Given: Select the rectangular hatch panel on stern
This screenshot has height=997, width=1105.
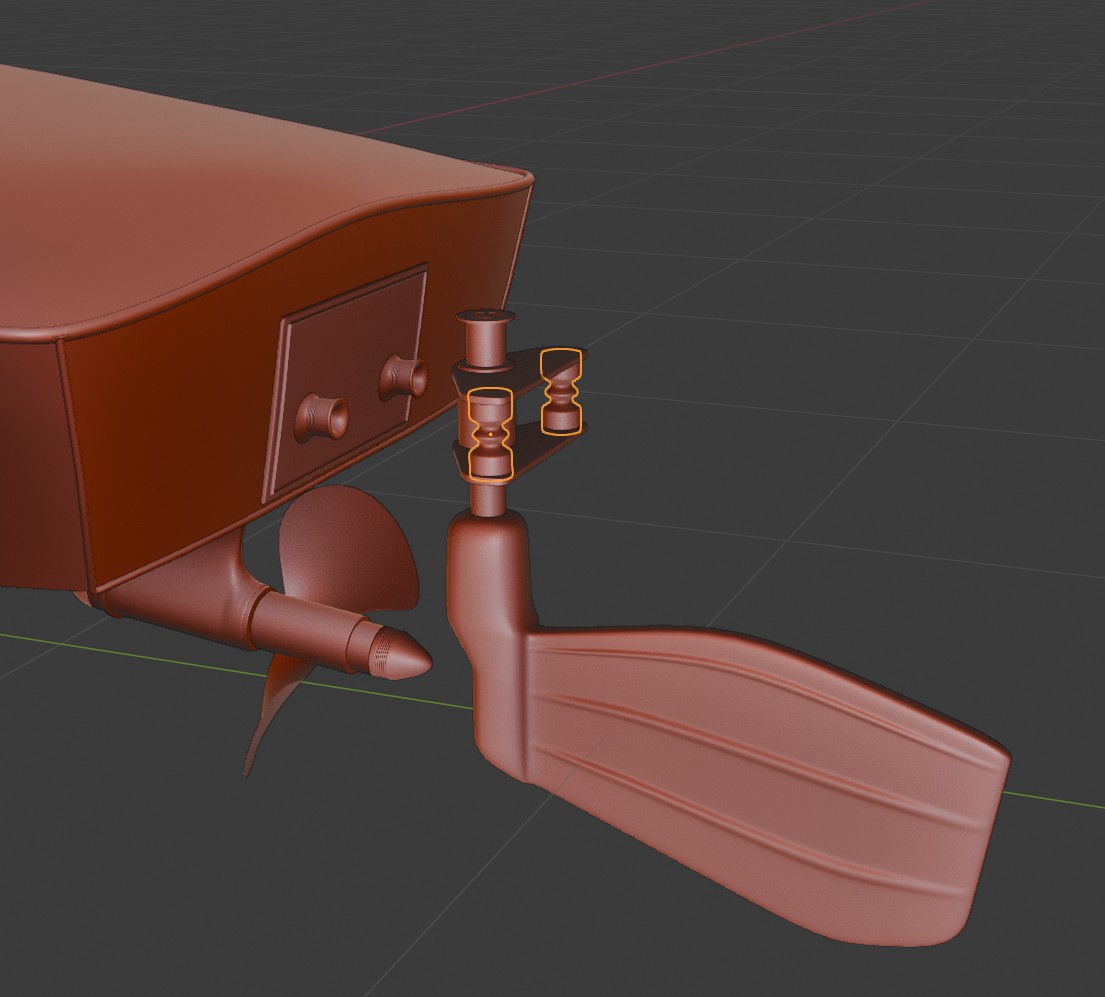Looking at the screenshot, I should click(347, 382).
